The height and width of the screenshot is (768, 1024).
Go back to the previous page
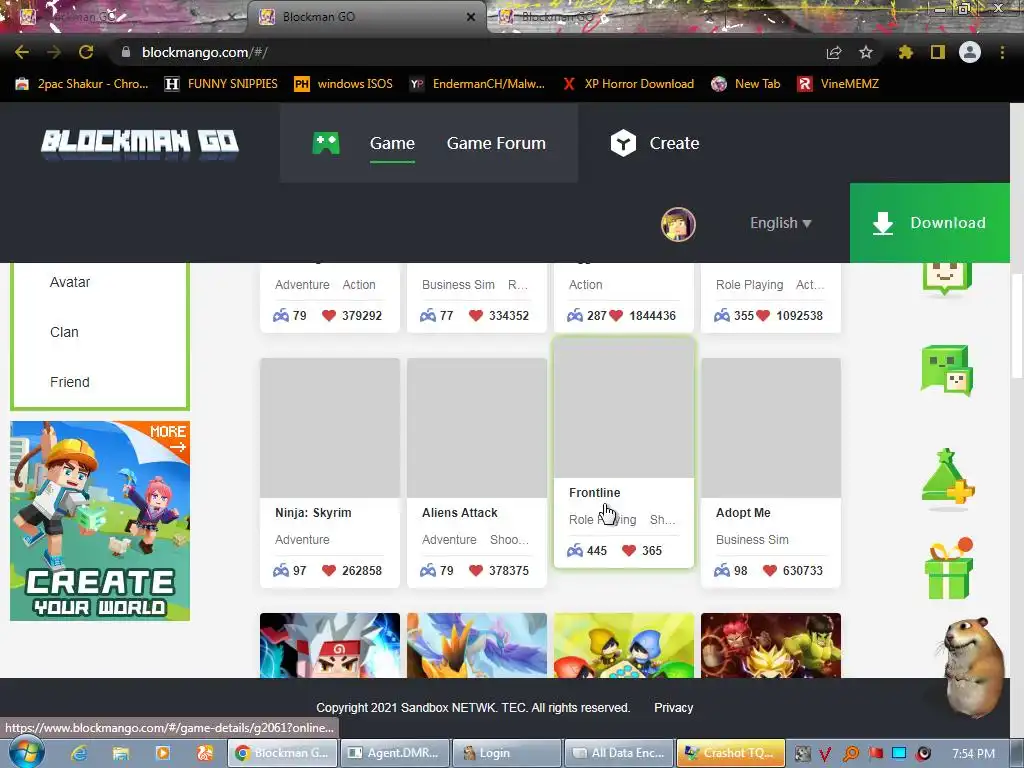tap(22, 52)
